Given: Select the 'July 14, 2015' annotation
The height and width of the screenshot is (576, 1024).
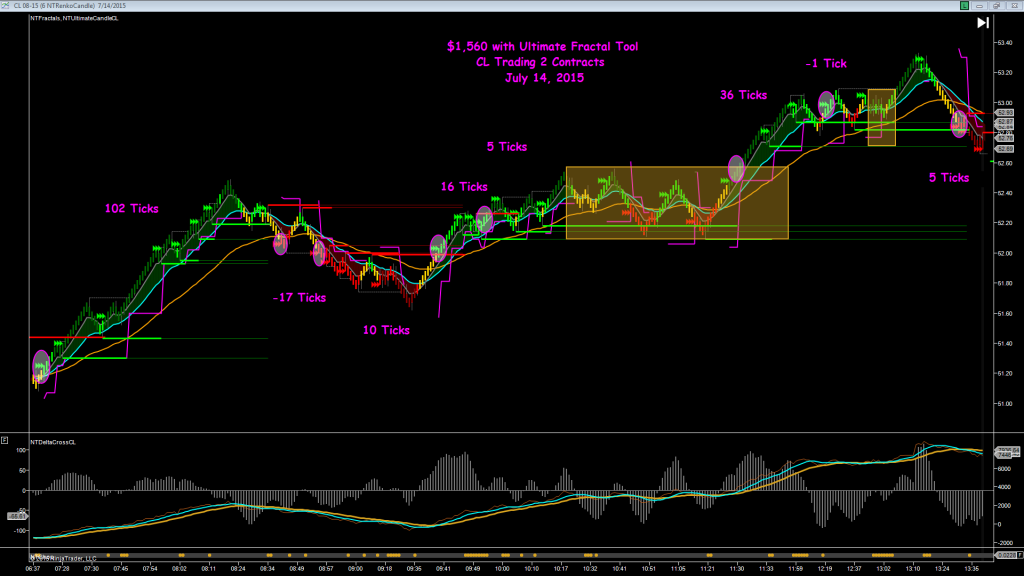Looking at the screenshot, I should 544,78.
